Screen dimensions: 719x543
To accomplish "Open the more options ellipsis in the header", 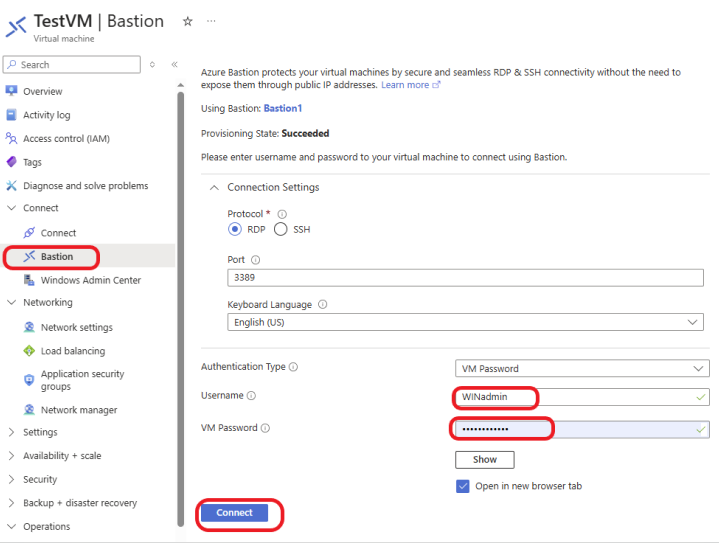I will 211,21.
